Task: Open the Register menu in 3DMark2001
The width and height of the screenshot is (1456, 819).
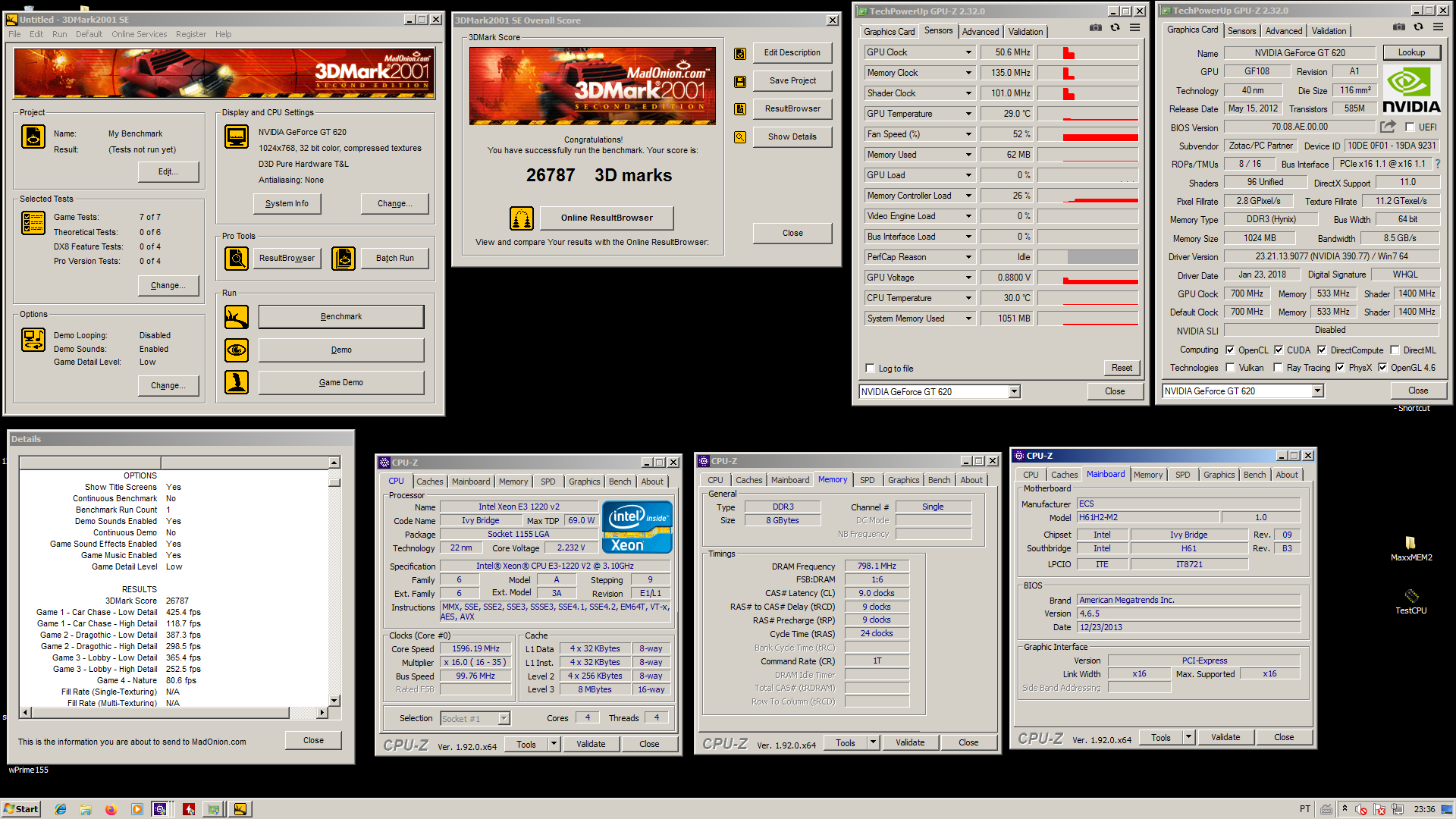Action: 191,34
